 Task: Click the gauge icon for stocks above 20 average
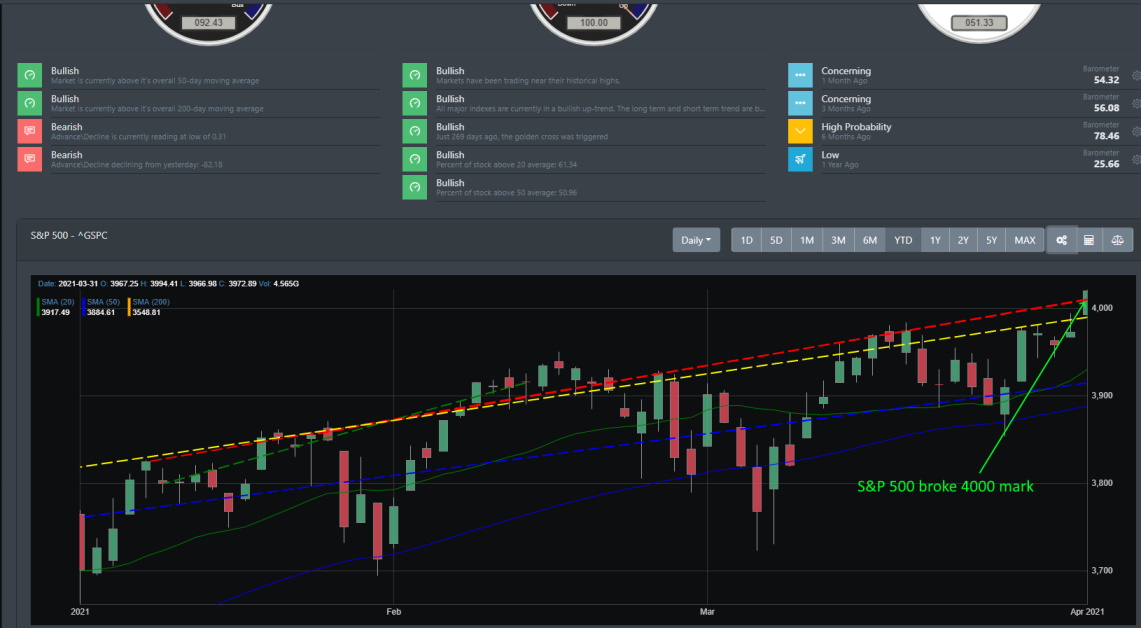click(x=415, y=159)
